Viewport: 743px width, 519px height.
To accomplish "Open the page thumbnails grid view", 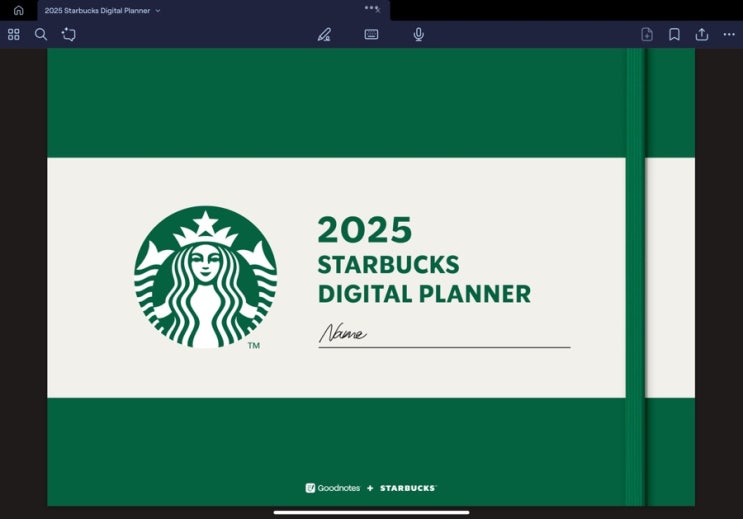I will point(14,34).
